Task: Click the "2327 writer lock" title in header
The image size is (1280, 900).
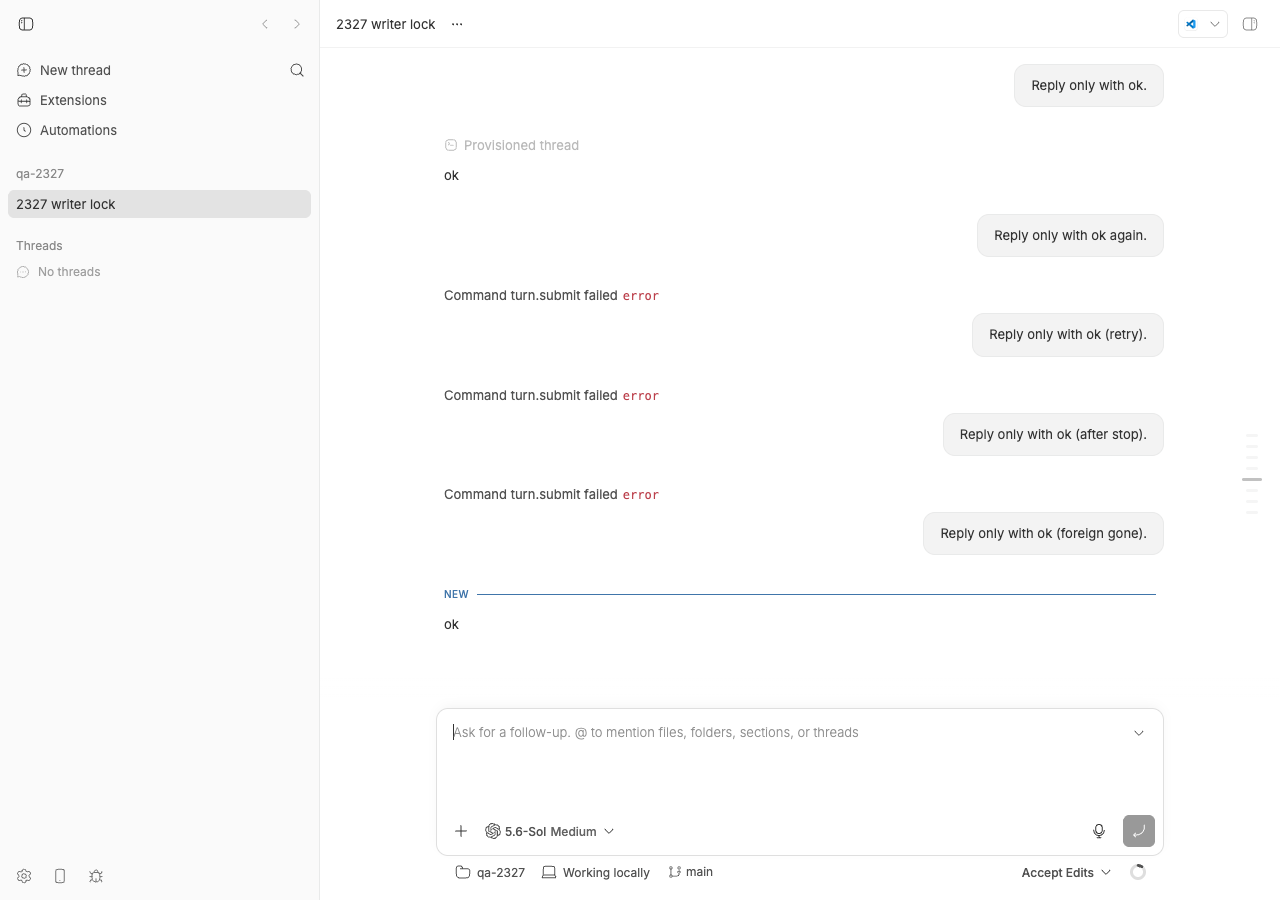Action: pyautogui.click(x=386, y=24)
